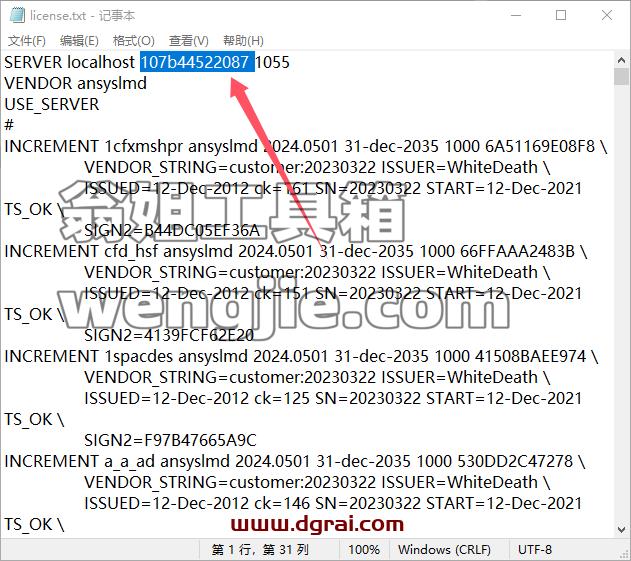Viewport: 631px width, 561px height.
Task: Open the 帮助(H) menu
Action: pos(243,41)
